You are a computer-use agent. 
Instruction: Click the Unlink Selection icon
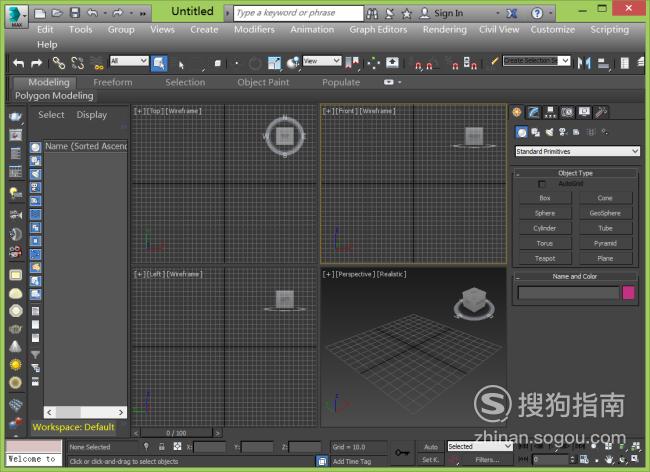click(78, 63)
